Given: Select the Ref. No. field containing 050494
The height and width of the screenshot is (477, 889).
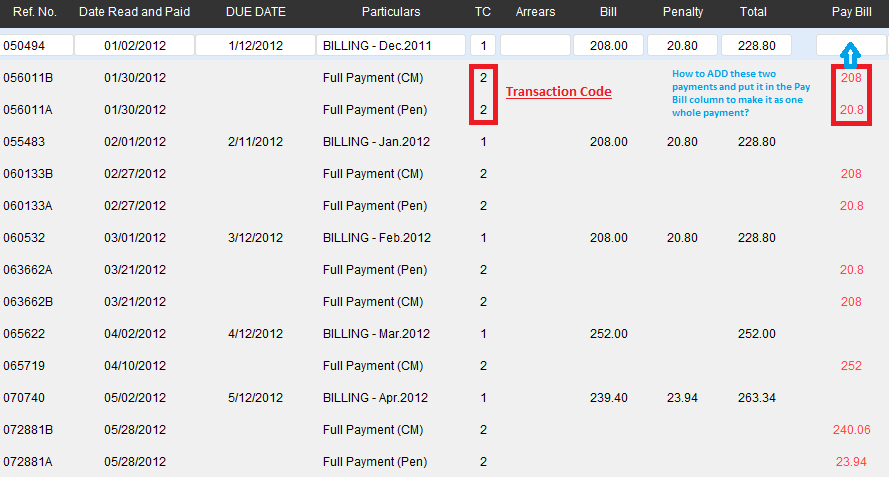Looking at the screenshot, I should (x=37, y=46).
